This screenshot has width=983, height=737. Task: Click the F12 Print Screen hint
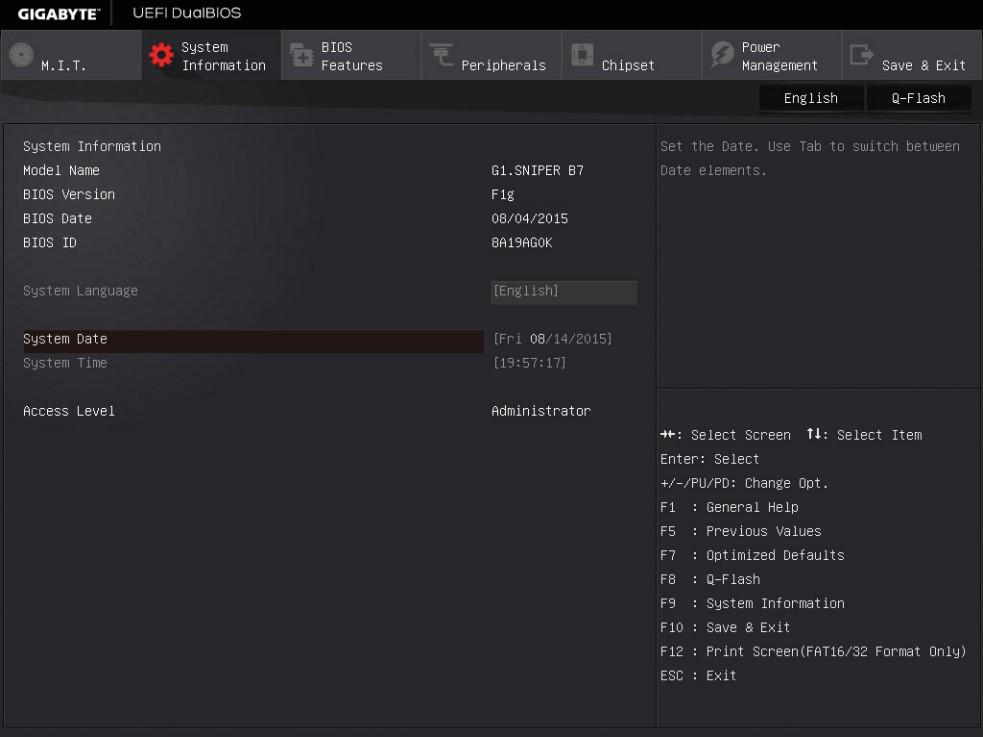813,652
